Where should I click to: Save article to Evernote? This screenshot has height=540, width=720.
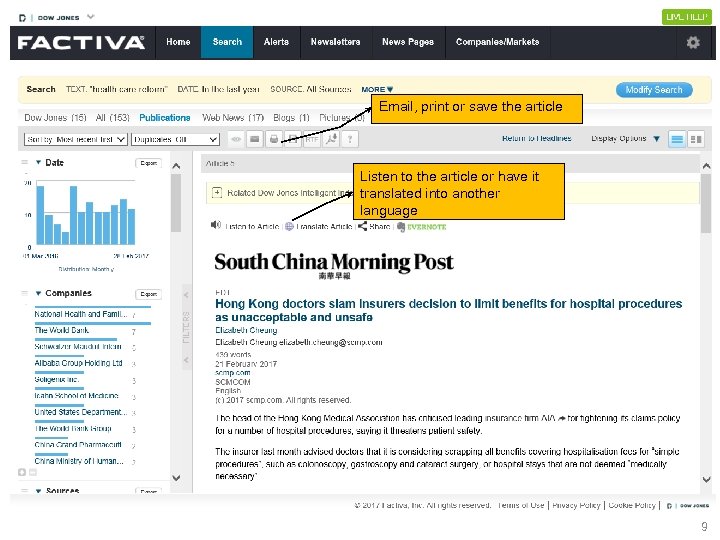pyautogui.click(x=422, y=227)
